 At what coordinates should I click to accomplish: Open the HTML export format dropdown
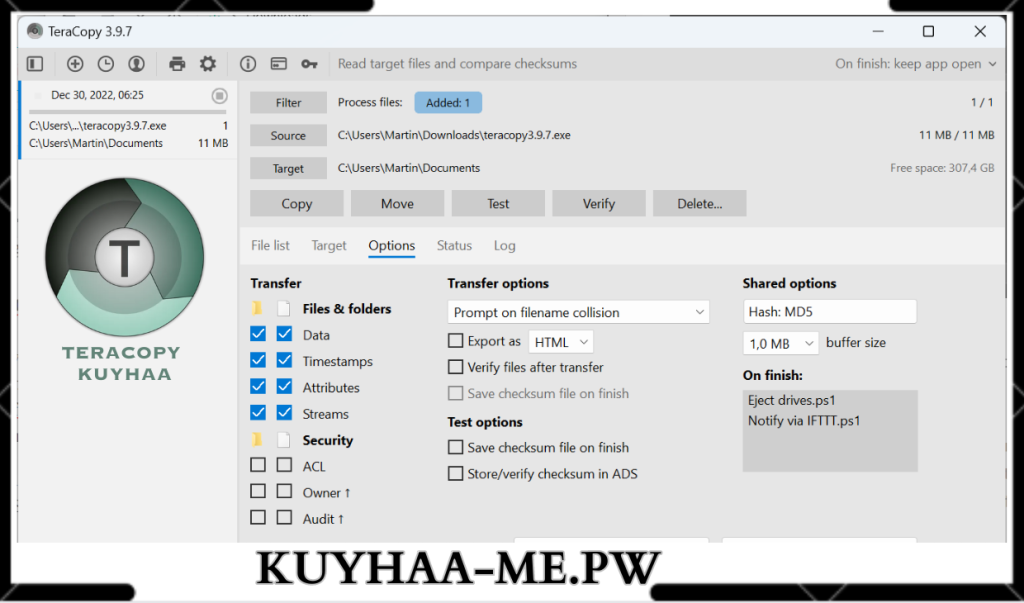(x=560, y=342)
